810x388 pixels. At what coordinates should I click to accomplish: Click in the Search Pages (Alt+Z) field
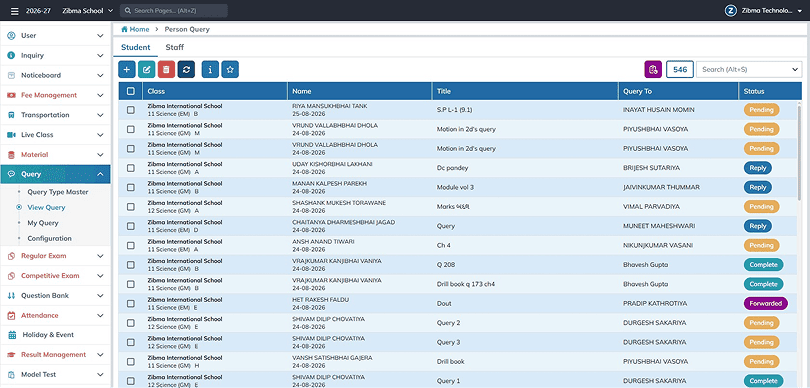[174, 10]
